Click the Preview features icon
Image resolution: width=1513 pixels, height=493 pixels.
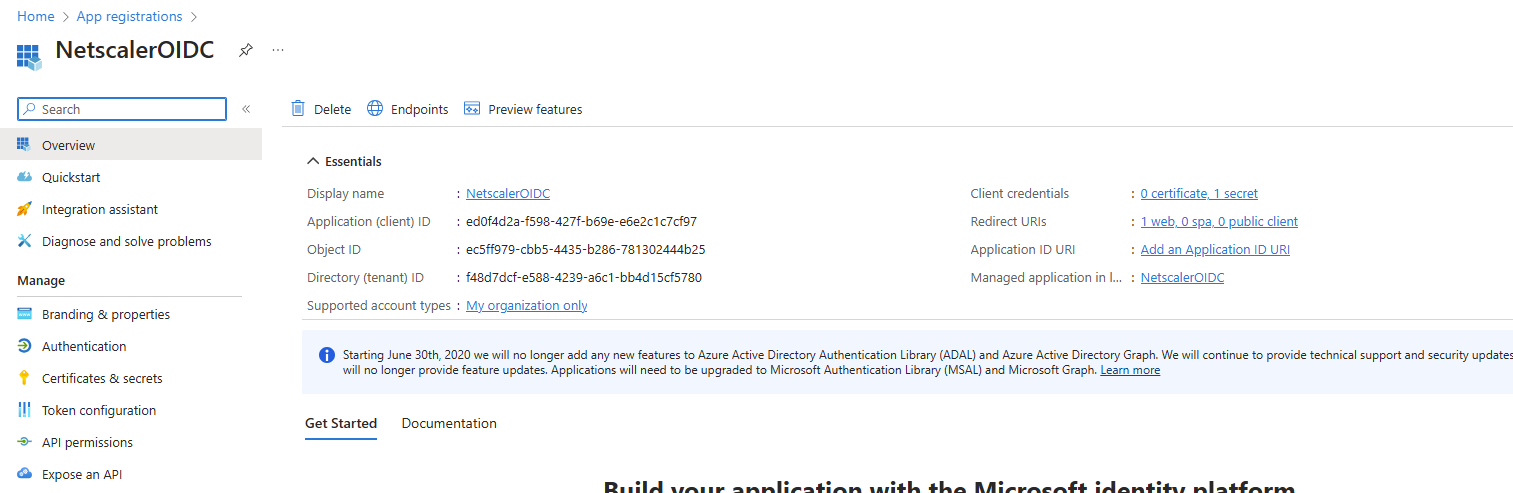473,109
